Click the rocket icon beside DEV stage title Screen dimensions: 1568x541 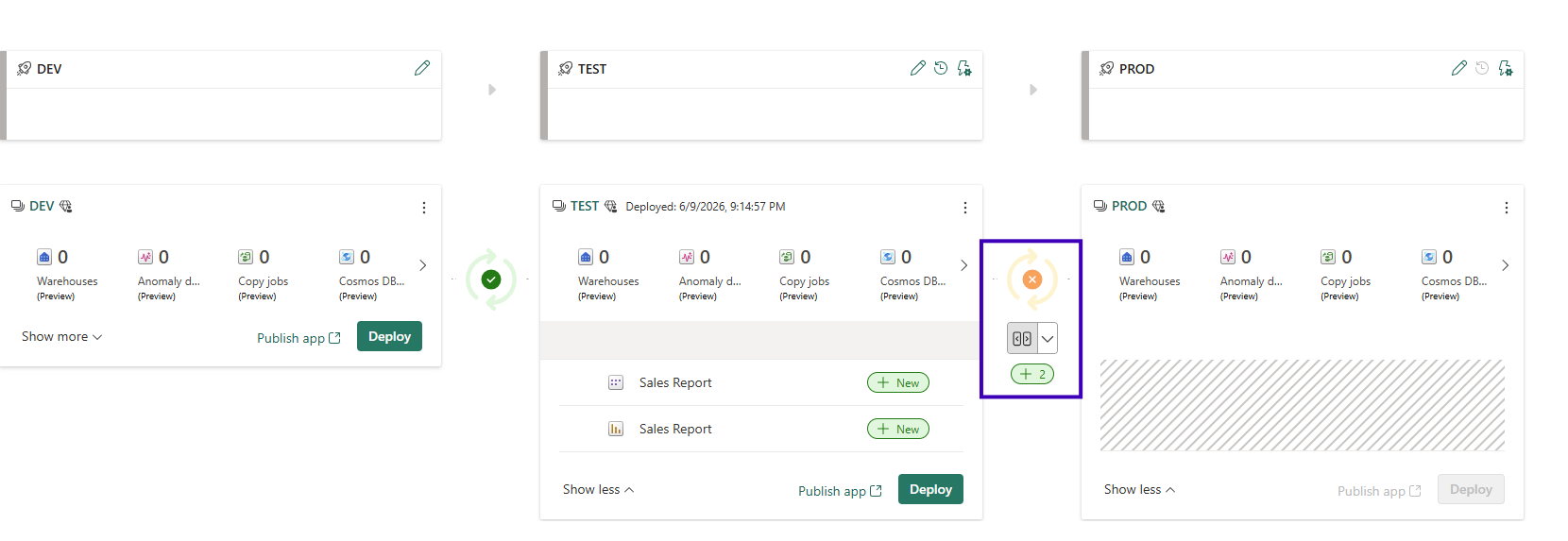pos(25,69)
